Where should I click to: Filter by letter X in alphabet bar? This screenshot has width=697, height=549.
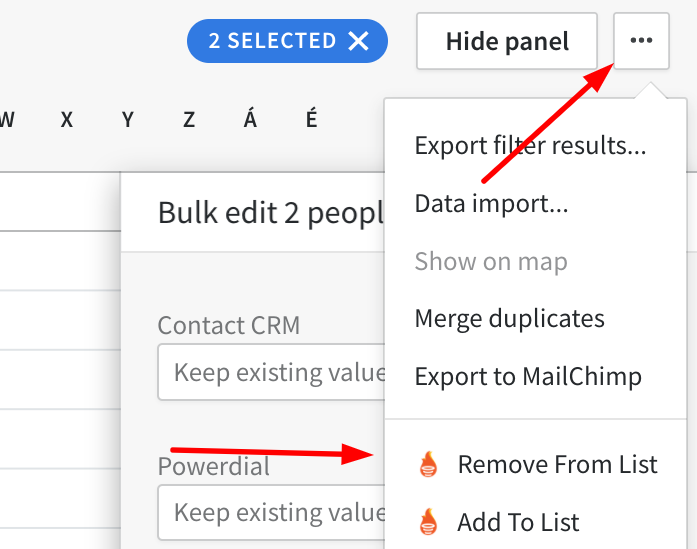click(x=67, y=120)
